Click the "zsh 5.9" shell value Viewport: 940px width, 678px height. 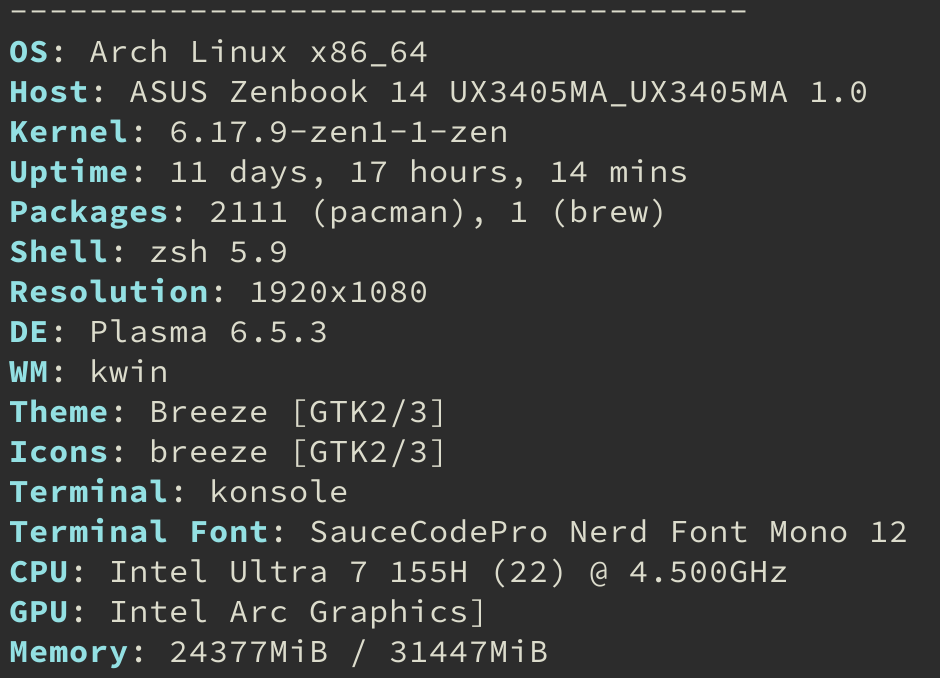(x=218, y=252)
